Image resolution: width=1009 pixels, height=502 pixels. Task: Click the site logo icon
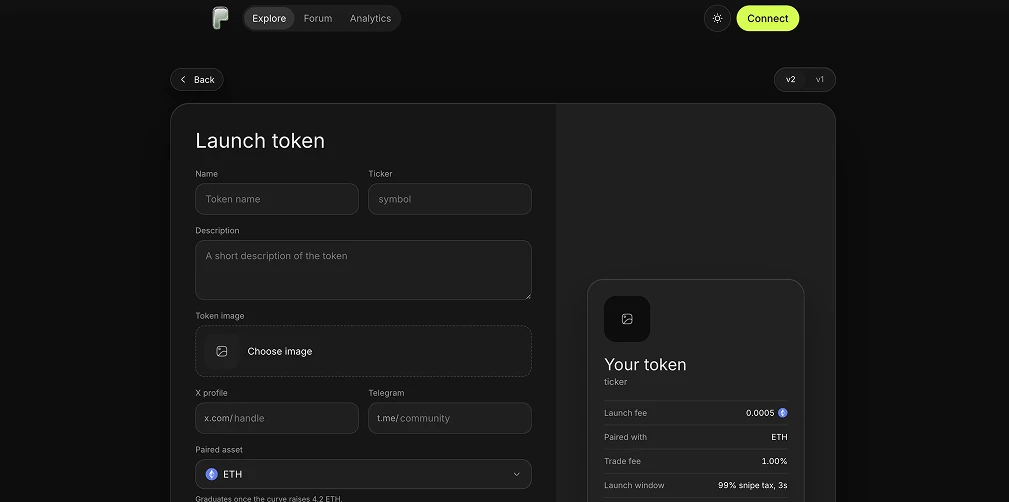point(220,18)
